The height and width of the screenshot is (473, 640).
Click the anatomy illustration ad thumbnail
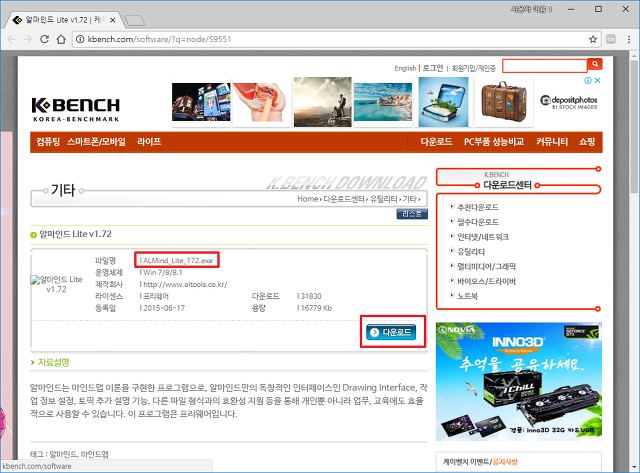(x=262, y=102)
